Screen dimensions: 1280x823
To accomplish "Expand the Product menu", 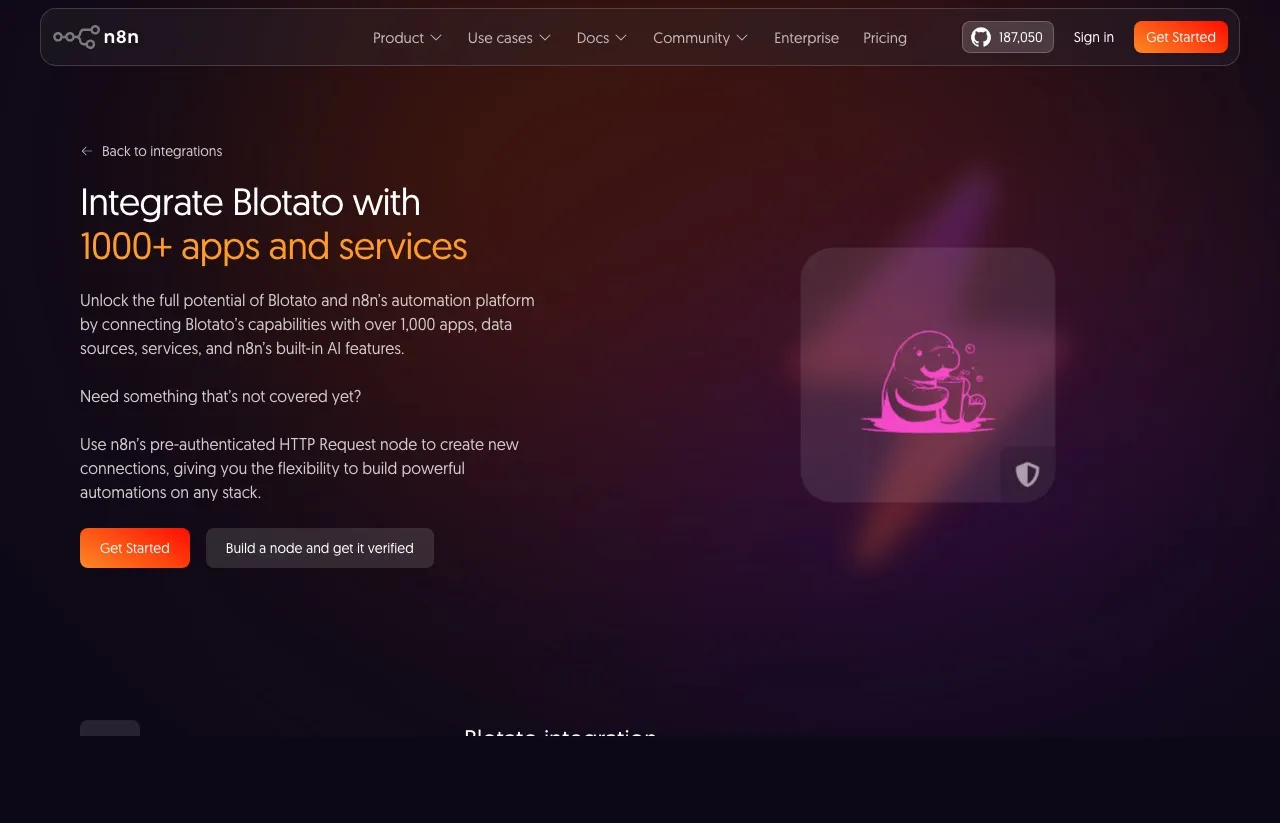I will click(x=407, y=38).
